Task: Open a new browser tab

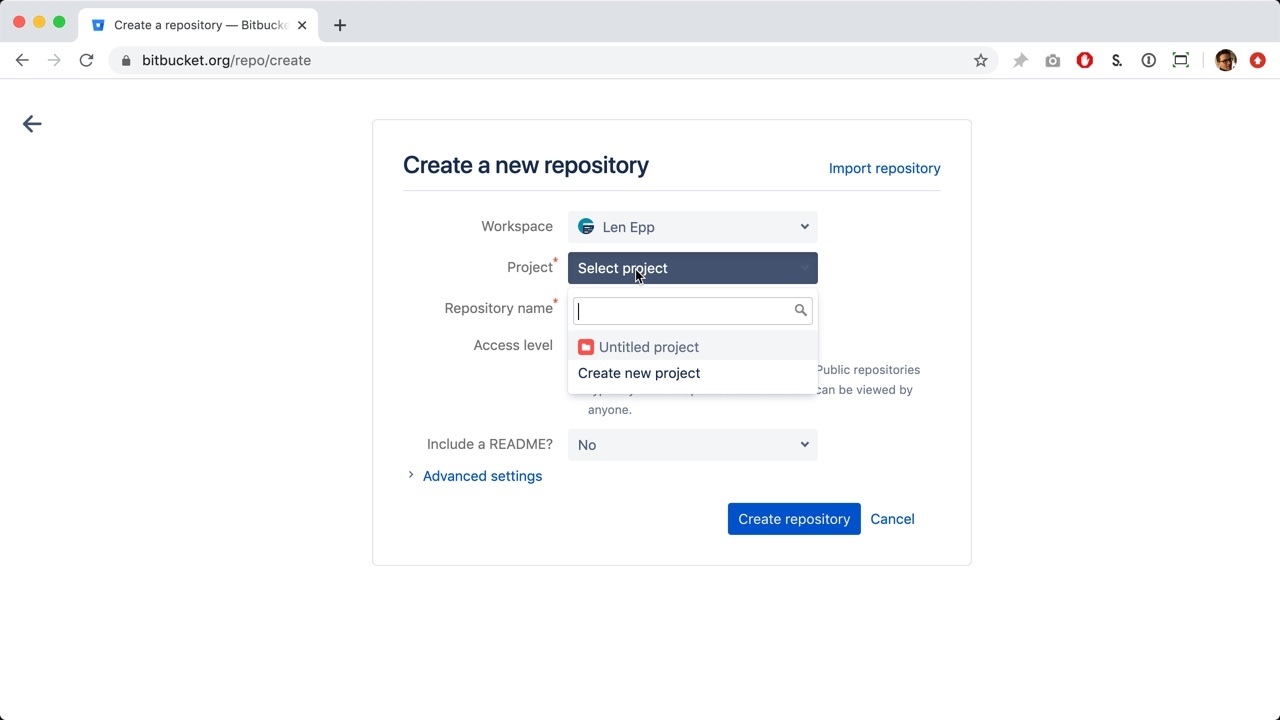Action: pos(340,25)
